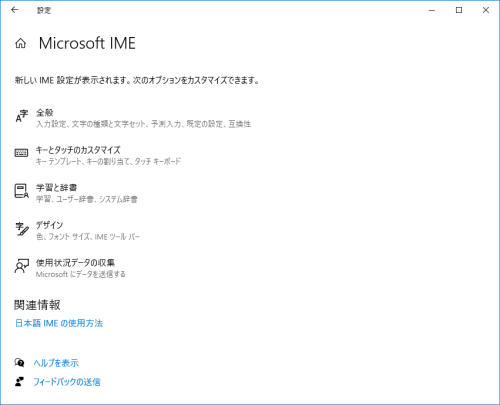Image resolution: width=500 pixels, height=405 pixels.
Task: Click the デザイン brush icon
Action: tap(22, 229)
